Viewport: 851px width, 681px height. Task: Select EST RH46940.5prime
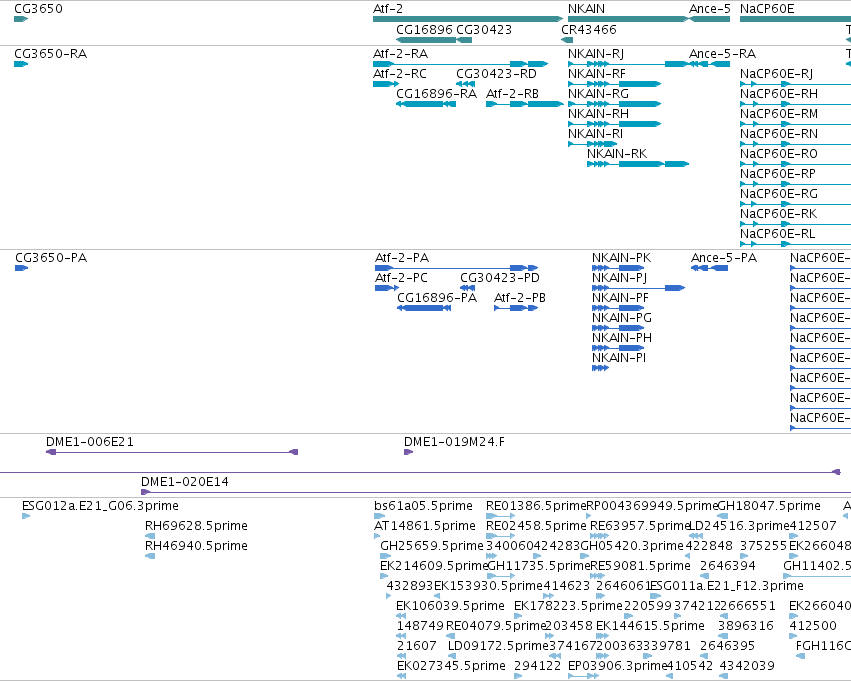click(196, 546)
